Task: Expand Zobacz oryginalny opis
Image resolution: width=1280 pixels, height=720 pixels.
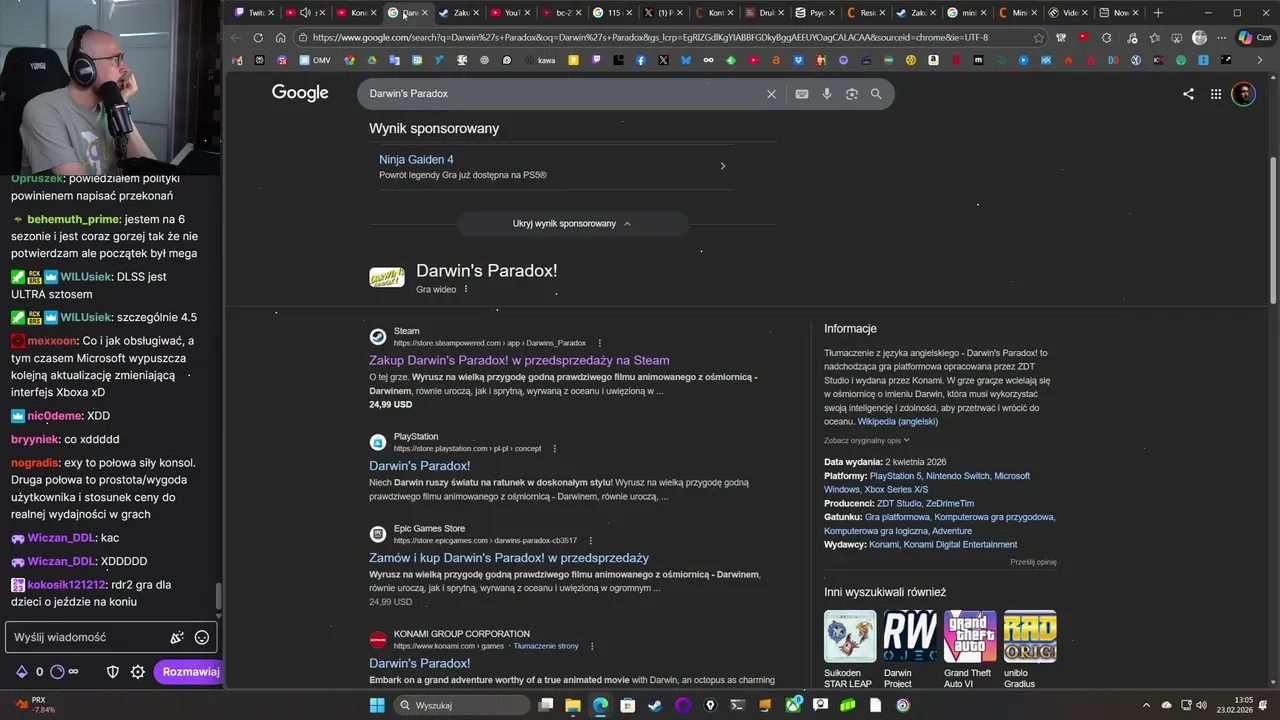Action: [x=866, y=440]
